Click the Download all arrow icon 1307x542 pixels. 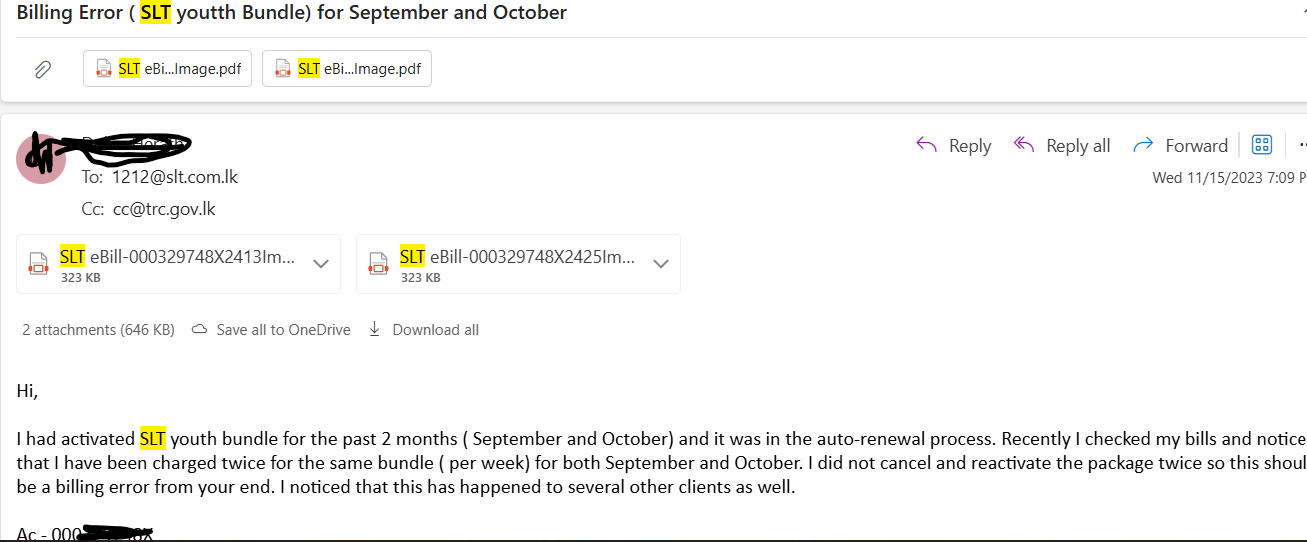(x=375, y=329)
